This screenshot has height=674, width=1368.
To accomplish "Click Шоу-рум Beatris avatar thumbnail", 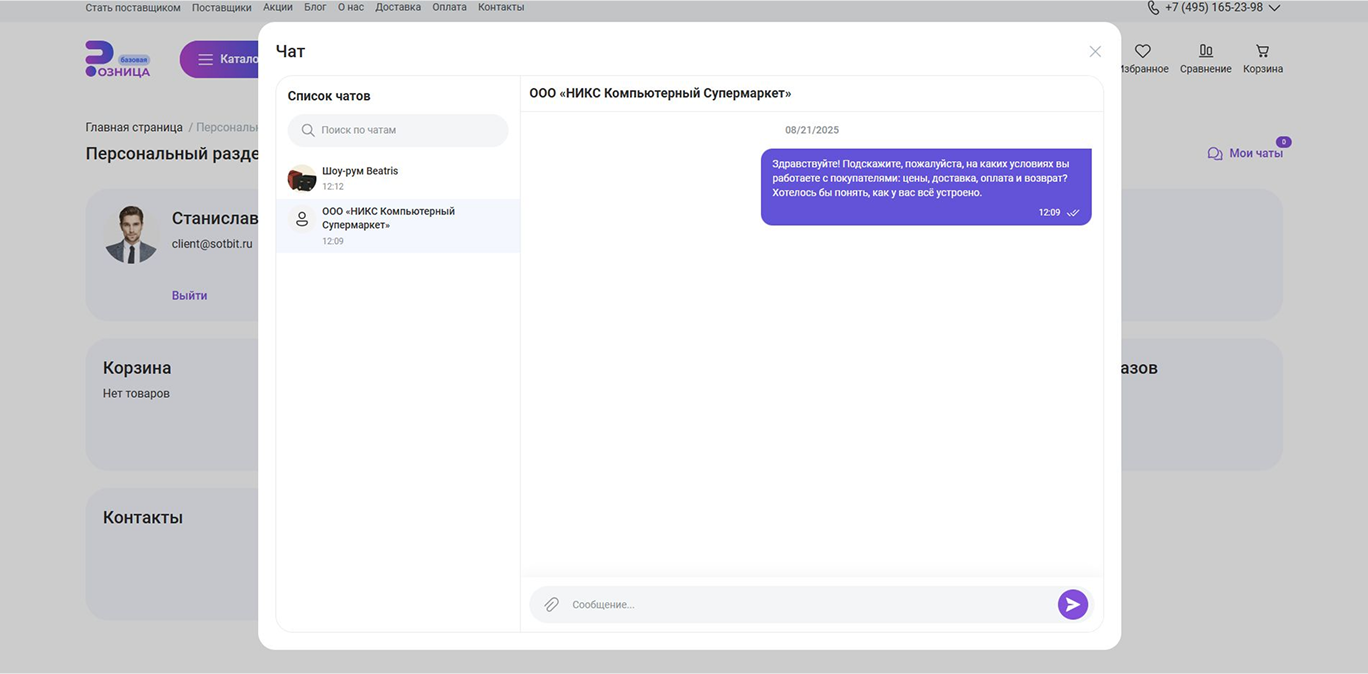I will [302, 179].
